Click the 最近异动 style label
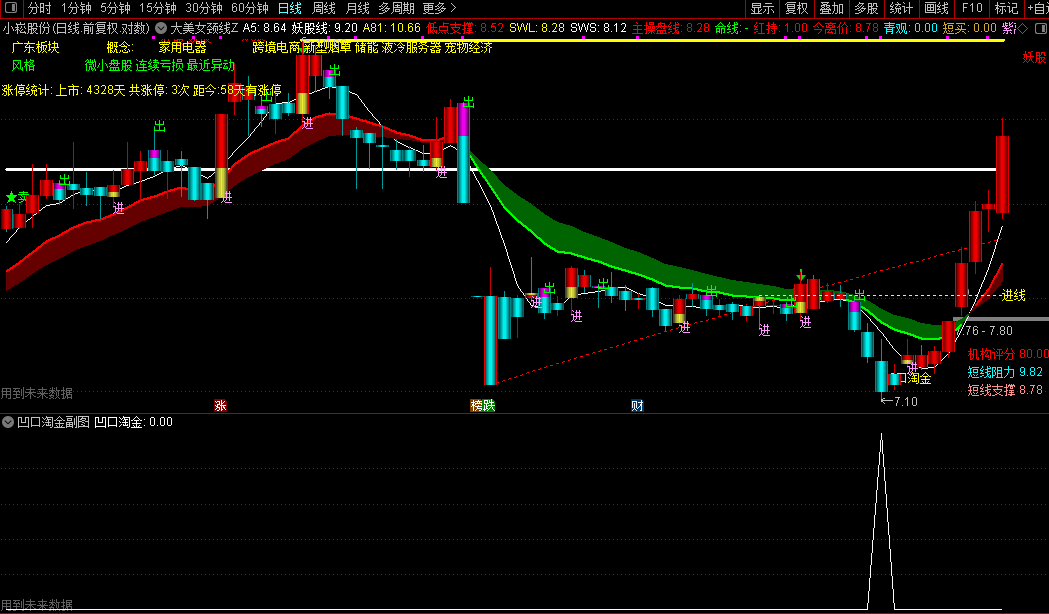The height and width of the screenshot is (614, 1049). click(211, 66)
